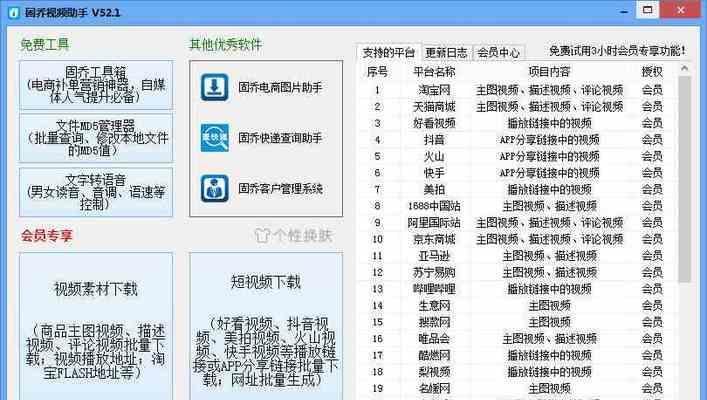Click the 固乔客户管理系统 link text
The height and width of the screenshot is (400, 707).
click(x=280, y=189)
